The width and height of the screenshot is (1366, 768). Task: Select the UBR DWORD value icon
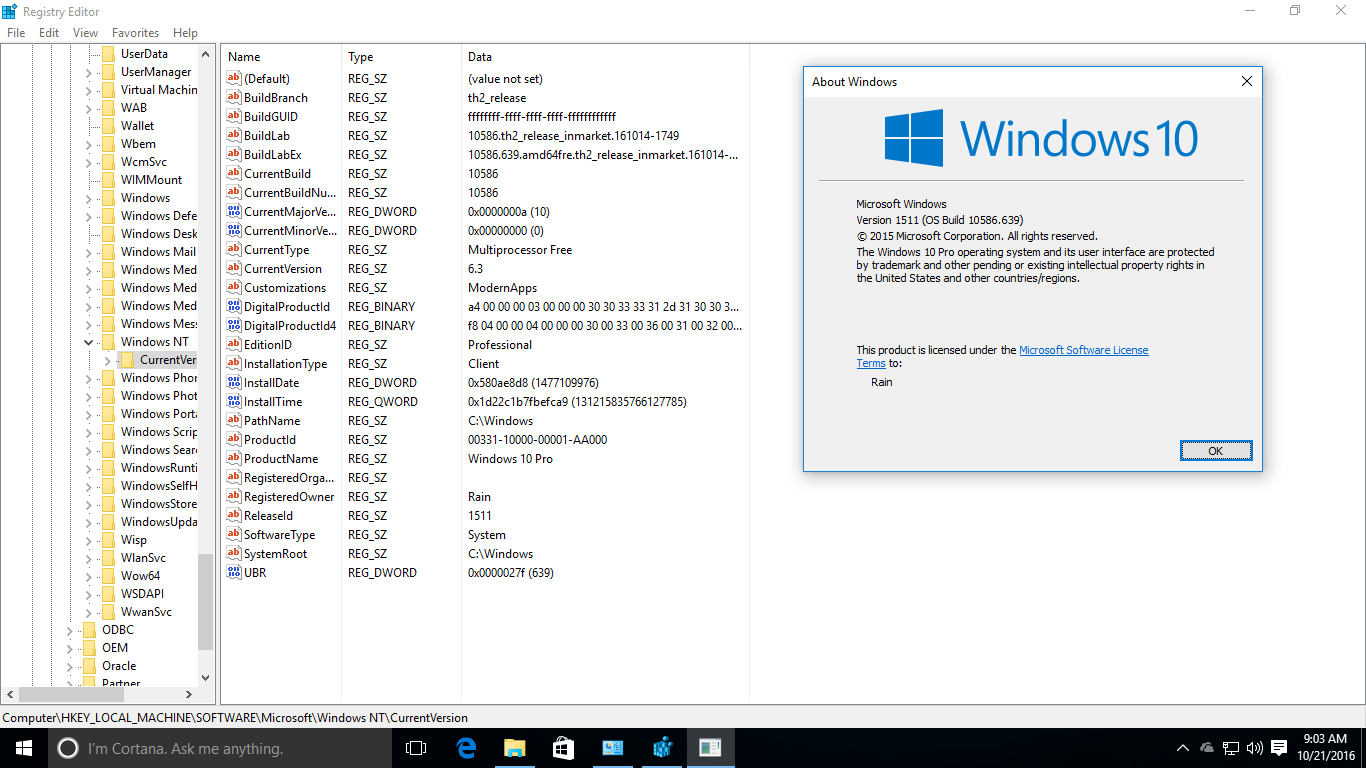234,572
